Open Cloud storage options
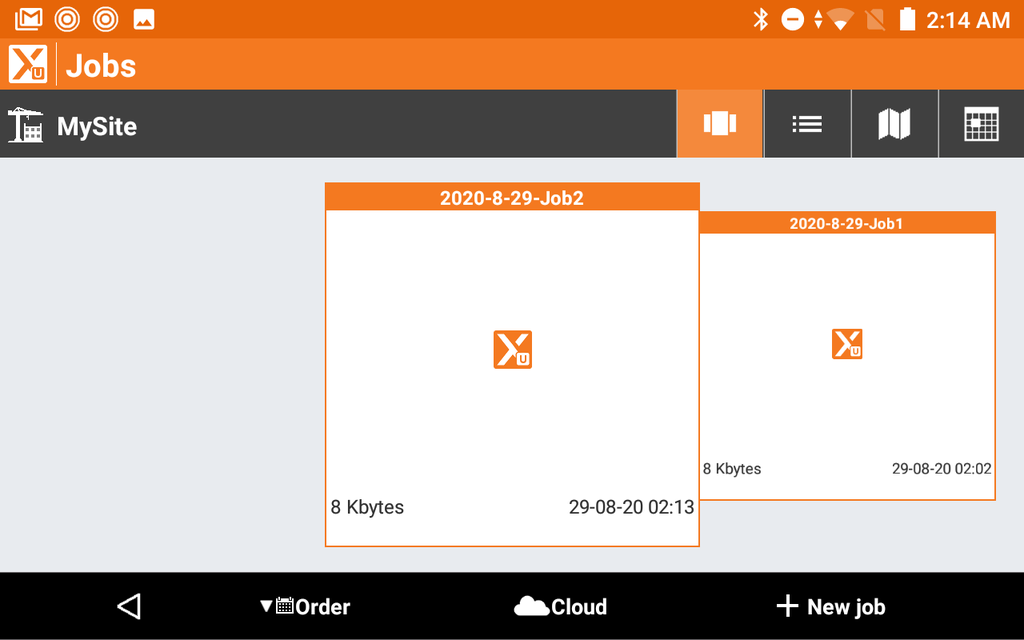Viewport: 1024px width, 640px height. point(560,606)
